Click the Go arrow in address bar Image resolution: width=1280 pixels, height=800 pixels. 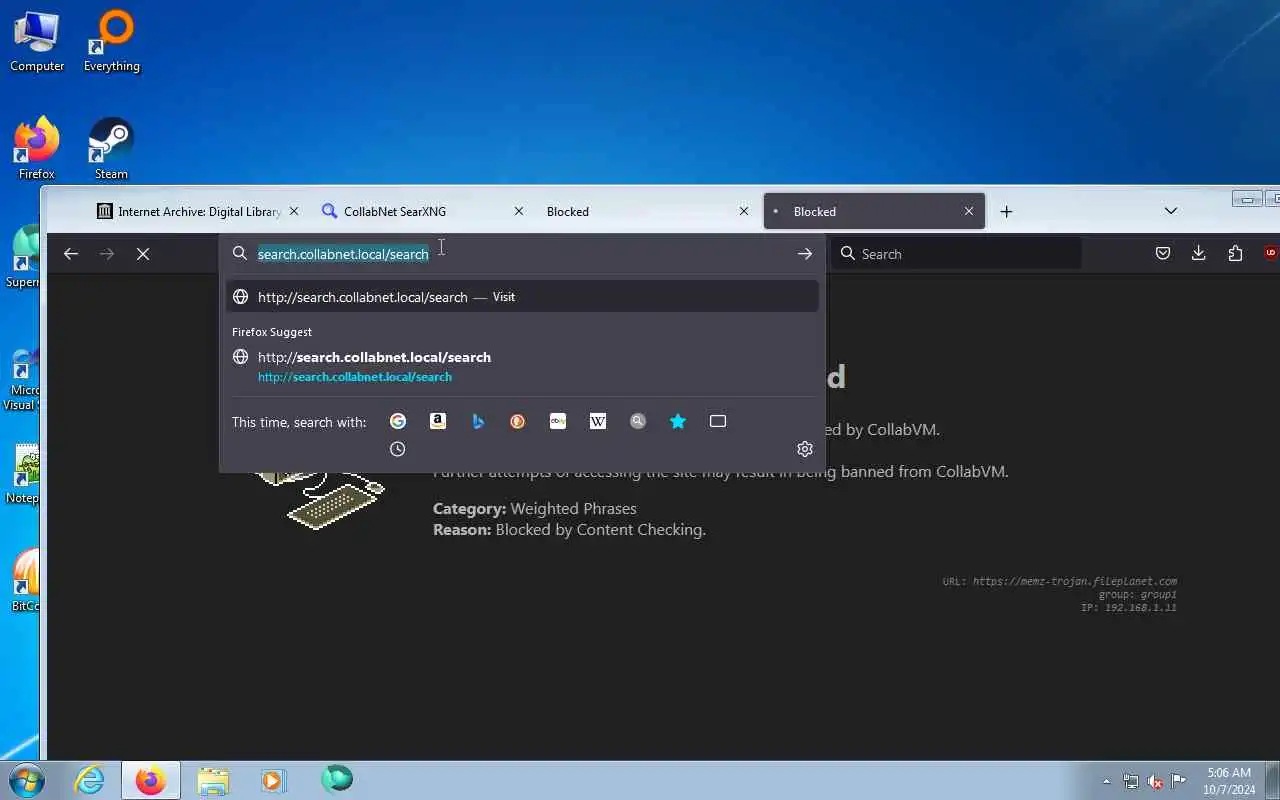coord(805,254)
